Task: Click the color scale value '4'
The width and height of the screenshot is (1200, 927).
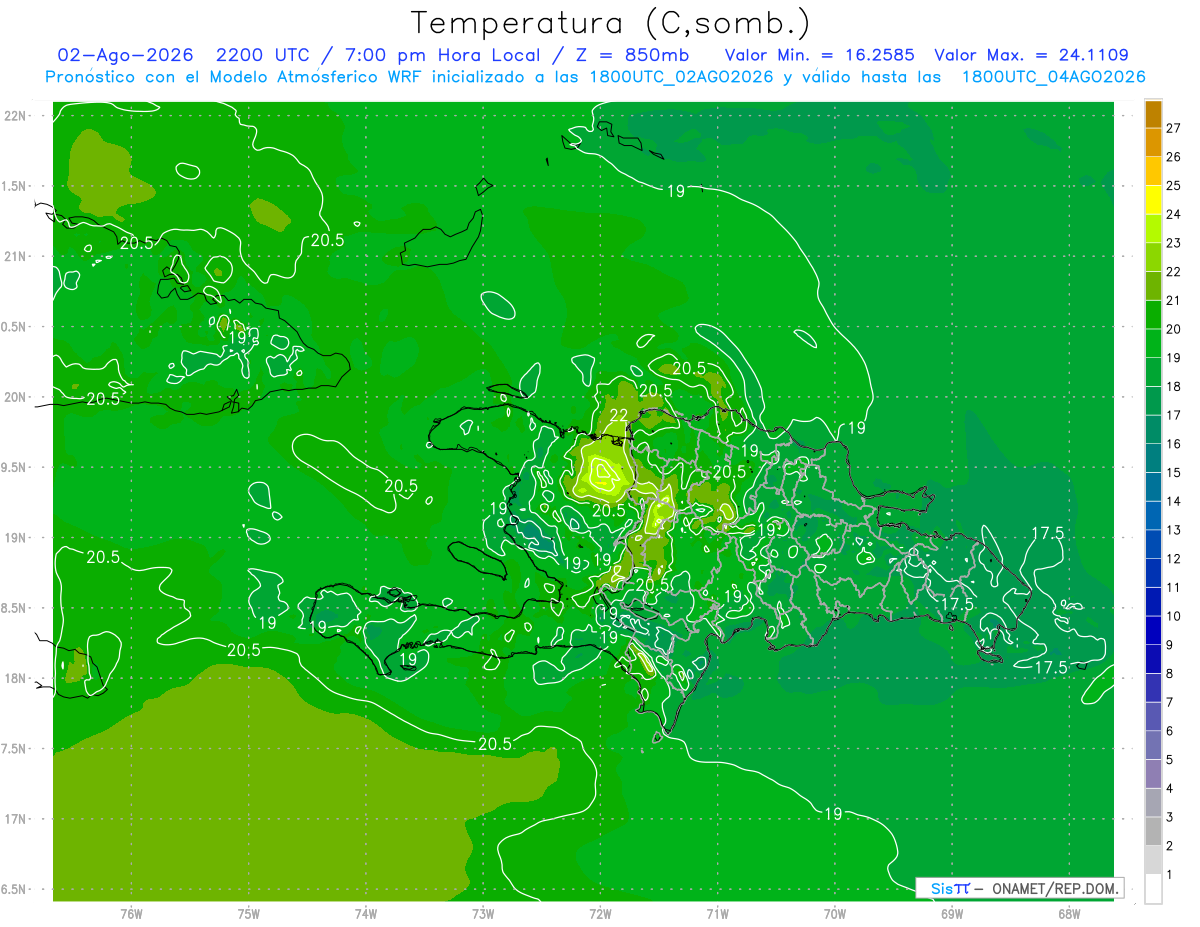Action: (1169, 789)
